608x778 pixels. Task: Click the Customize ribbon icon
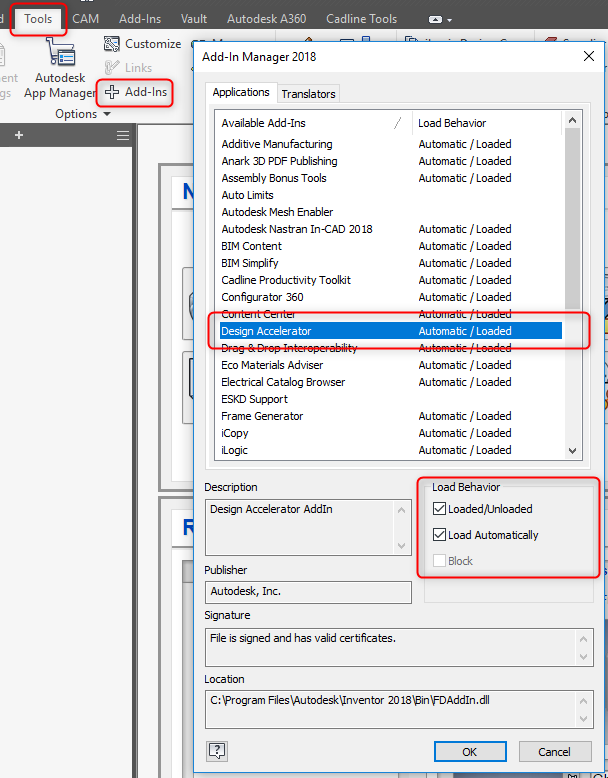[x=112, y=44]
